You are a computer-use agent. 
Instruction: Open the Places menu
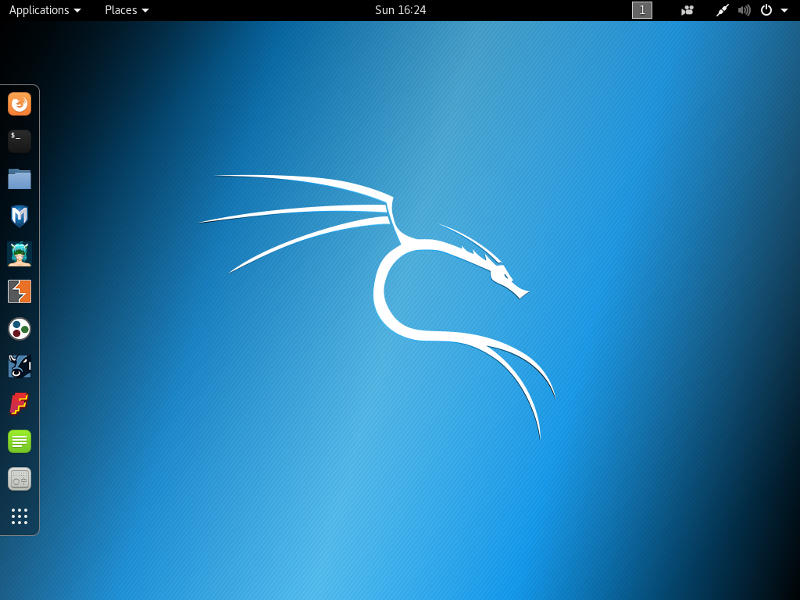click(122, 10)
